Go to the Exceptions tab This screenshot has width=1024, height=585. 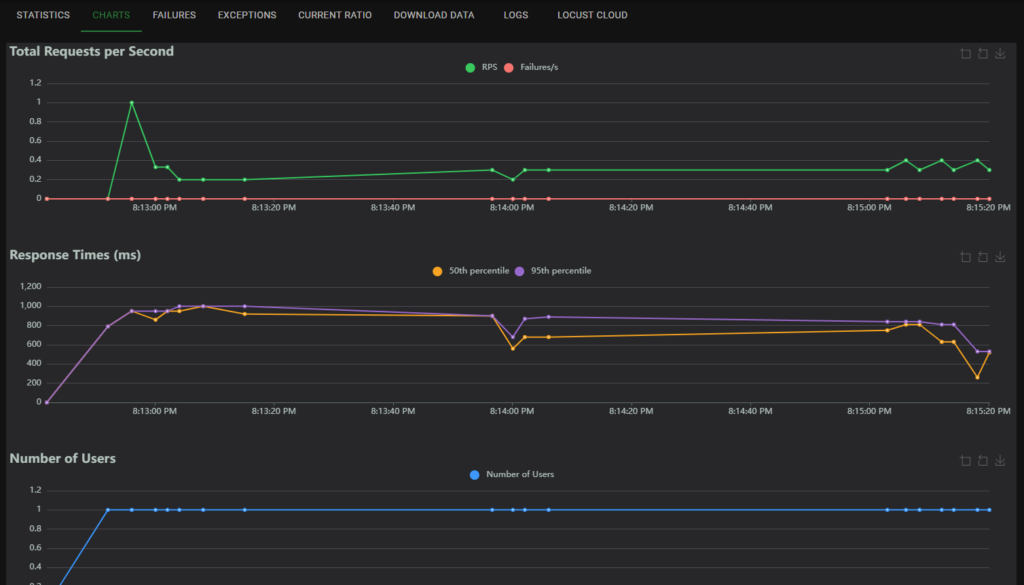[x=247, y=16]
